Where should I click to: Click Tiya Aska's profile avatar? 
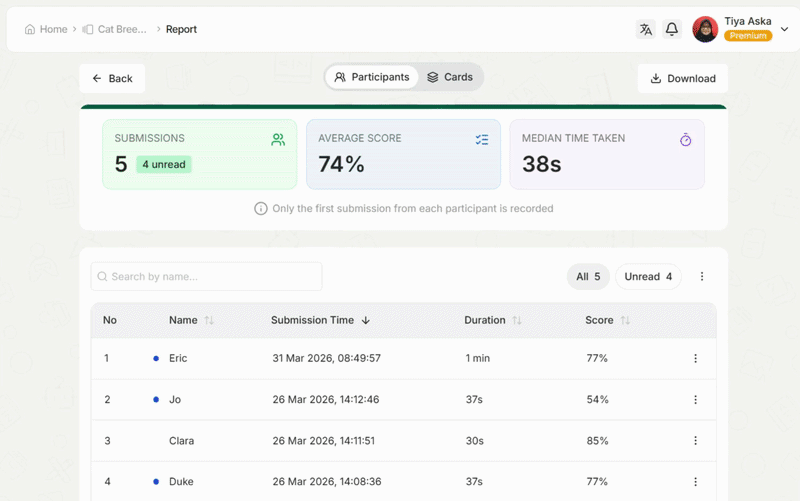[705, 29]
